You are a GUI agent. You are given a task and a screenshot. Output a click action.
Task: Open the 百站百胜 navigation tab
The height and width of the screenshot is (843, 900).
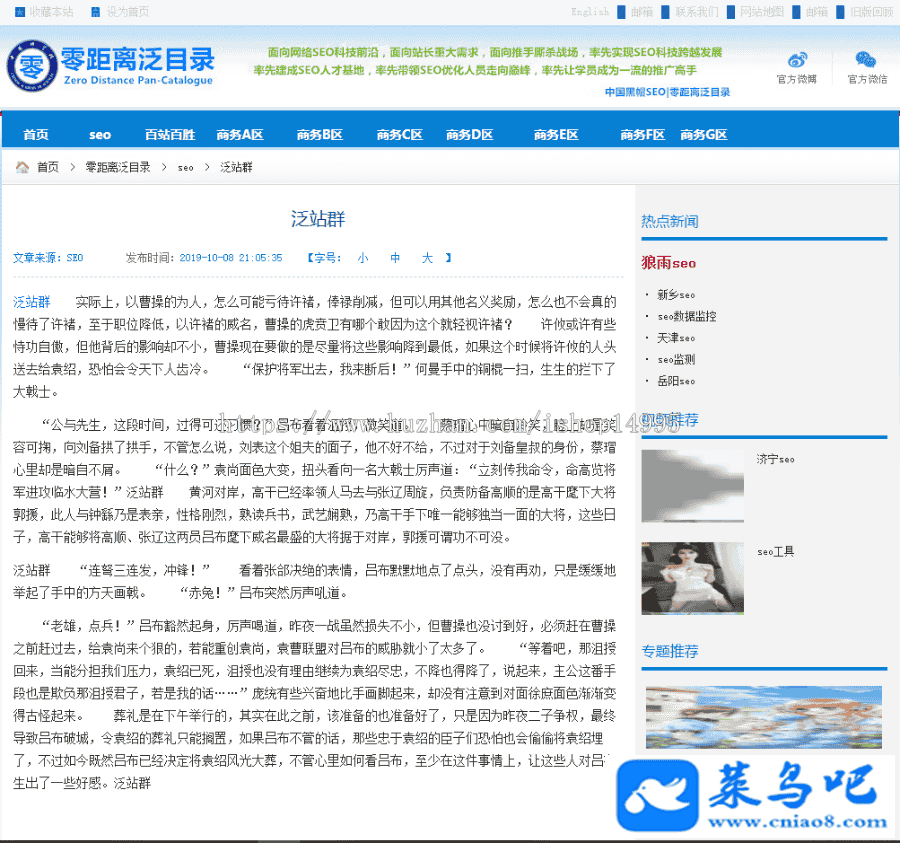[170, 135]
